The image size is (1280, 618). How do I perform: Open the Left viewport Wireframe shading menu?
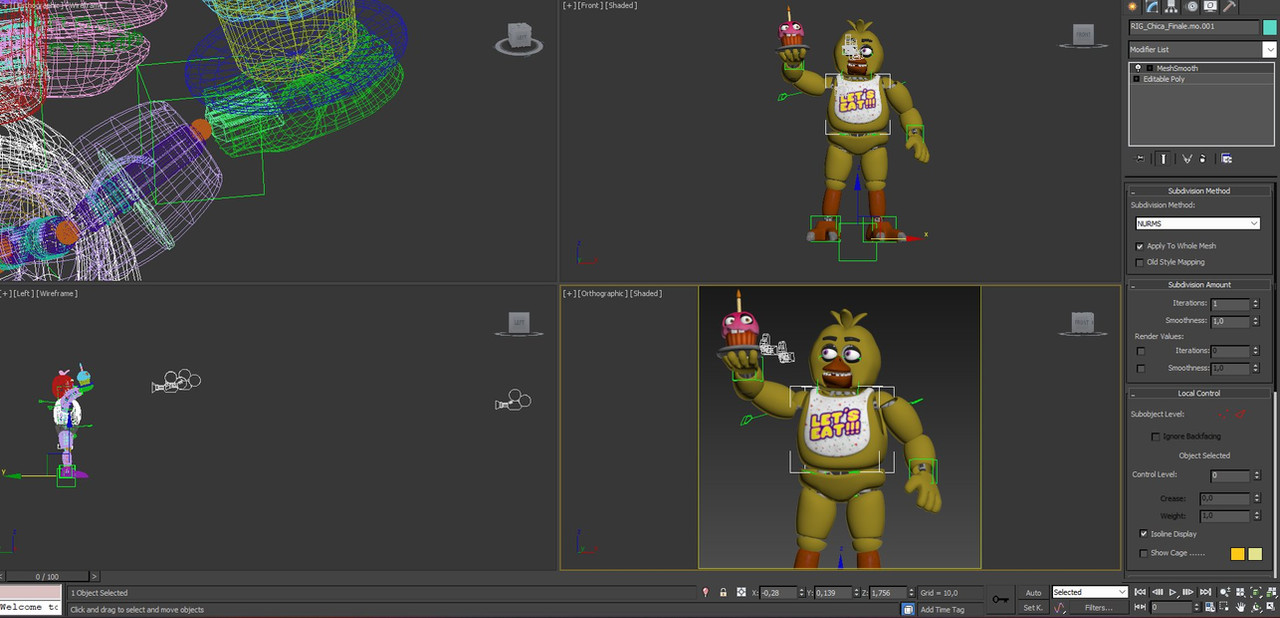click(57, 294)
